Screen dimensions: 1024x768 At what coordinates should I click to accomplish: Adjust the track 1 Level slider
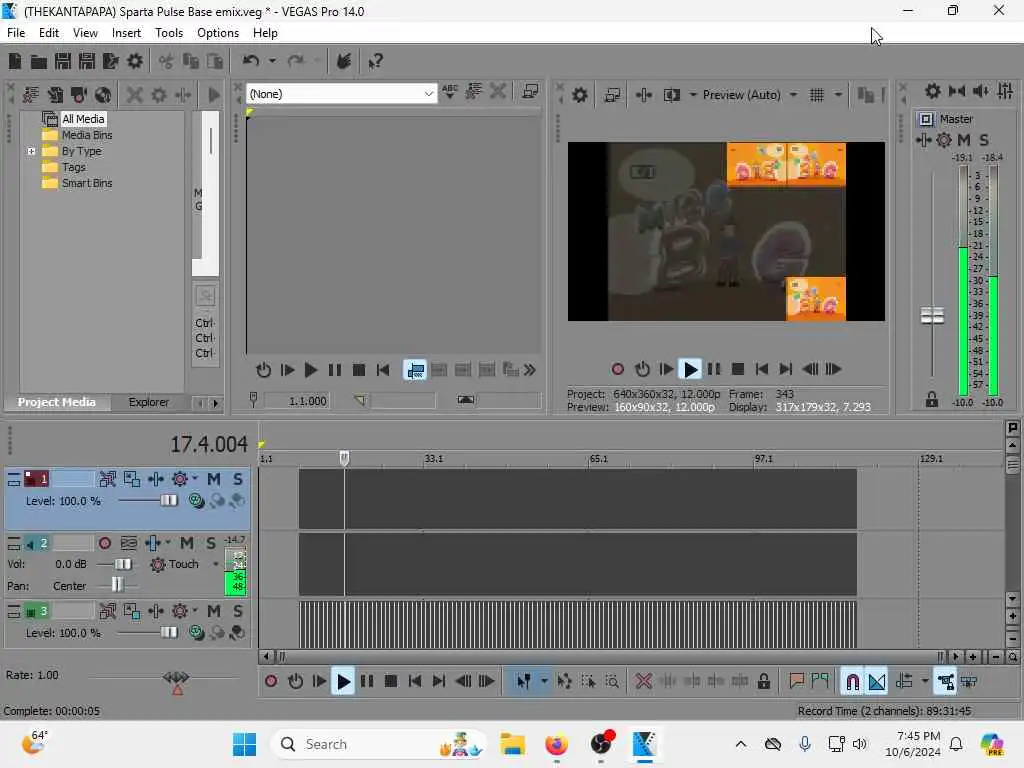click(x=168, y=500)
